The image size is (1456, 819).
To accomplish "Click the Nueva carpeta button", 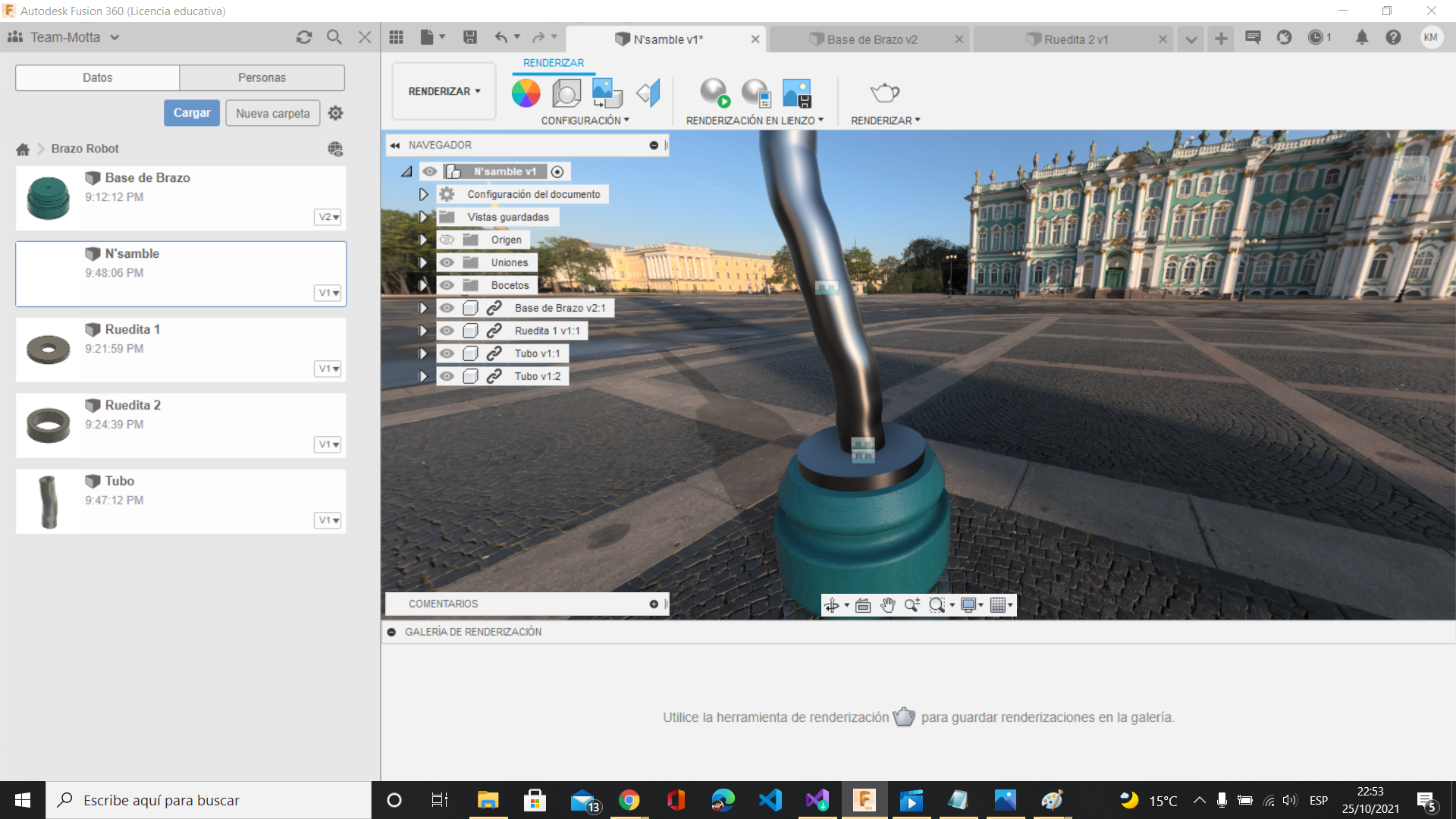I will 273,113.
